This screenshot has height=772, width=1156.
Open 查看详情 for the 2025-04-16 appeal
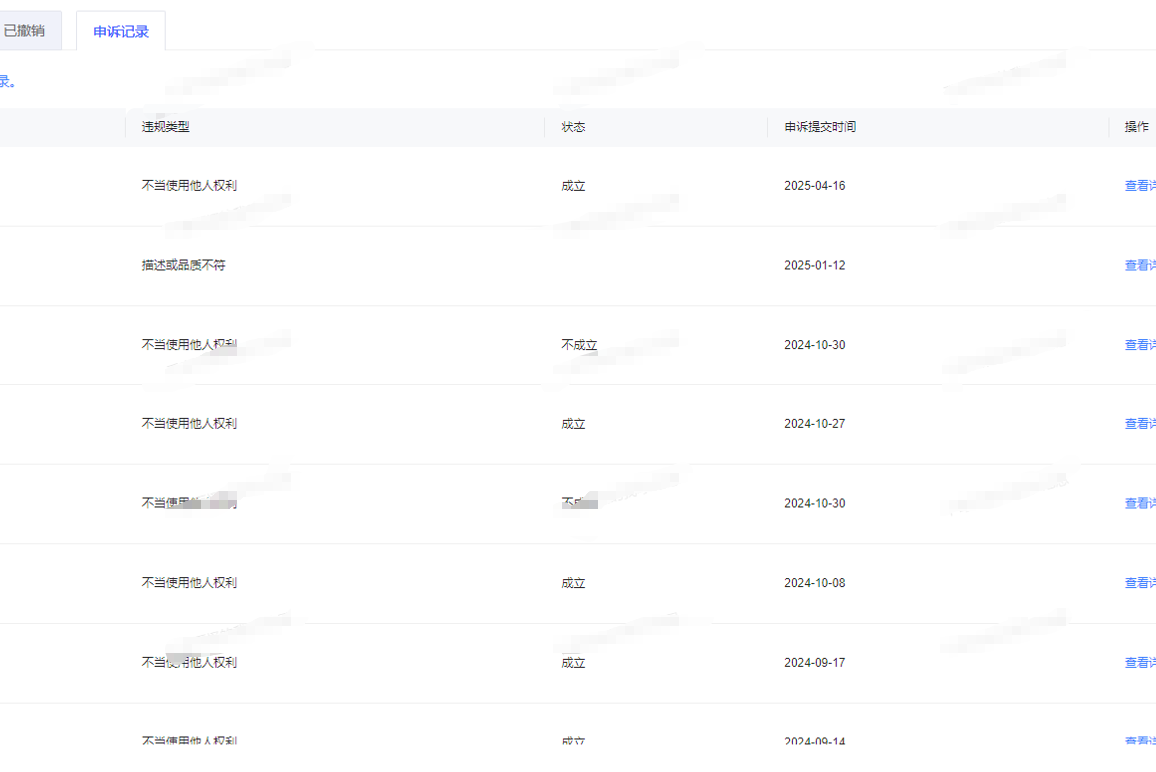click(1140, 186)
